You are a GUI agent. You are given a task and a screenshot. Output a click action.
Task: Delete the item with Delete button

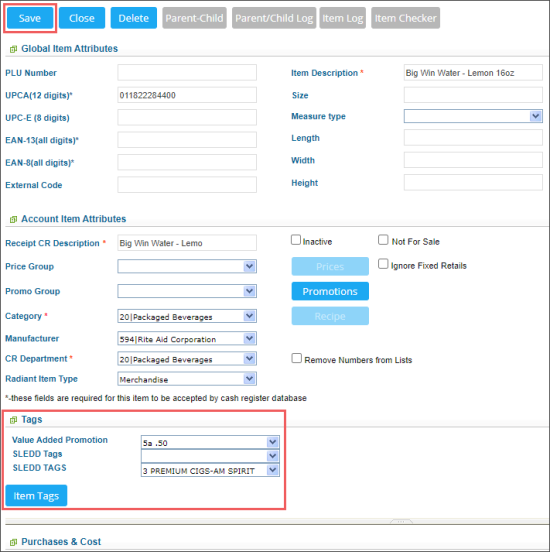[x=133, y=18]
